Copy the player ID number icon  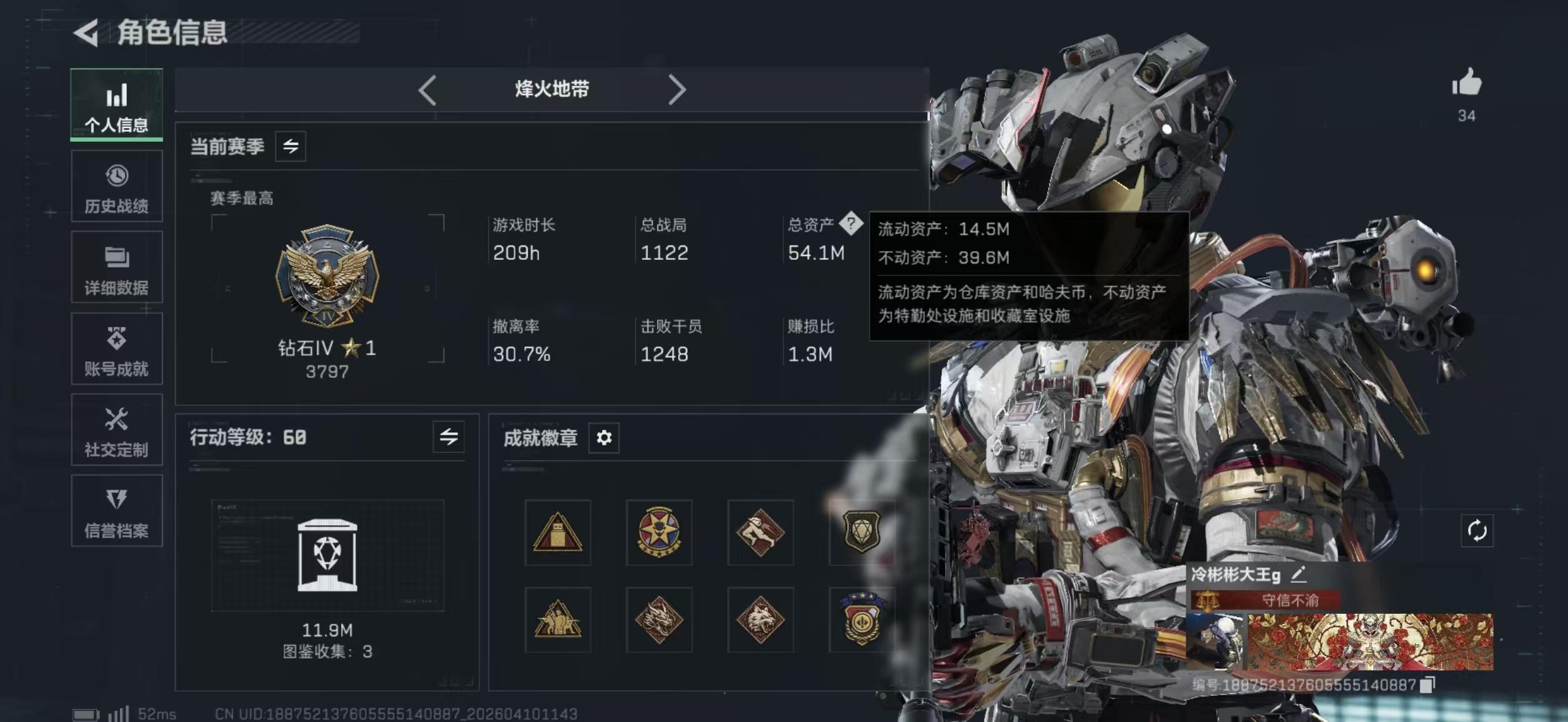1427,685
